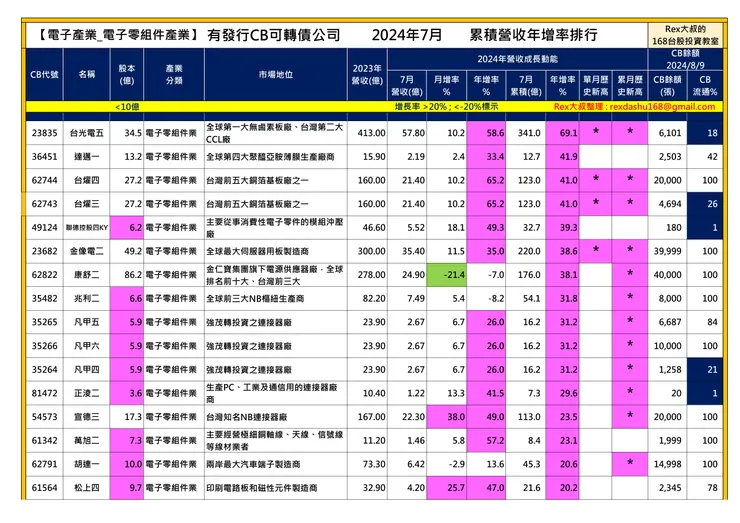Click the rexdashu168@gmail.com email text
Viewport: 740px width, 523px height.
(662, 107)
